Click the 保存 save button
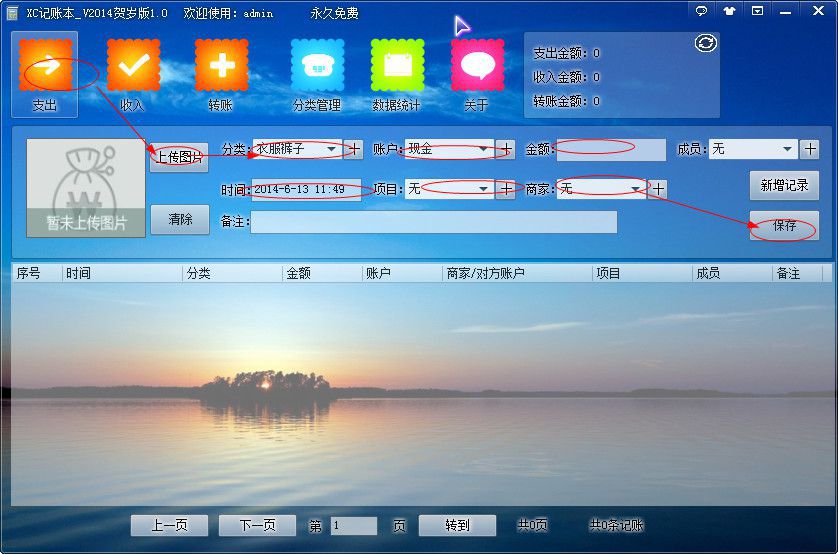Viewport: 838px width, 554px height. 784,226
